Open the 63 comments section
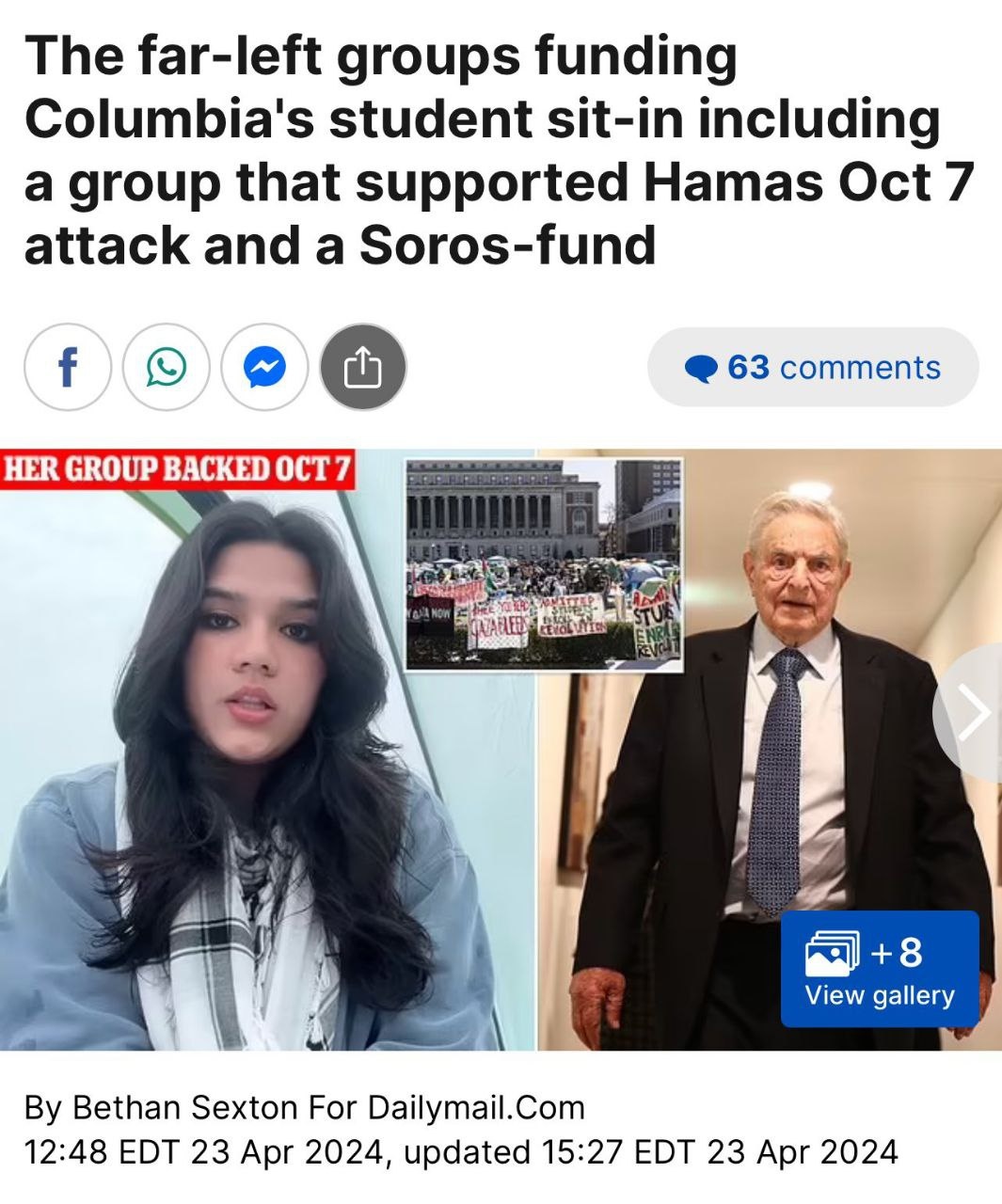The image size is (1002, 1204). pos(813,367)
